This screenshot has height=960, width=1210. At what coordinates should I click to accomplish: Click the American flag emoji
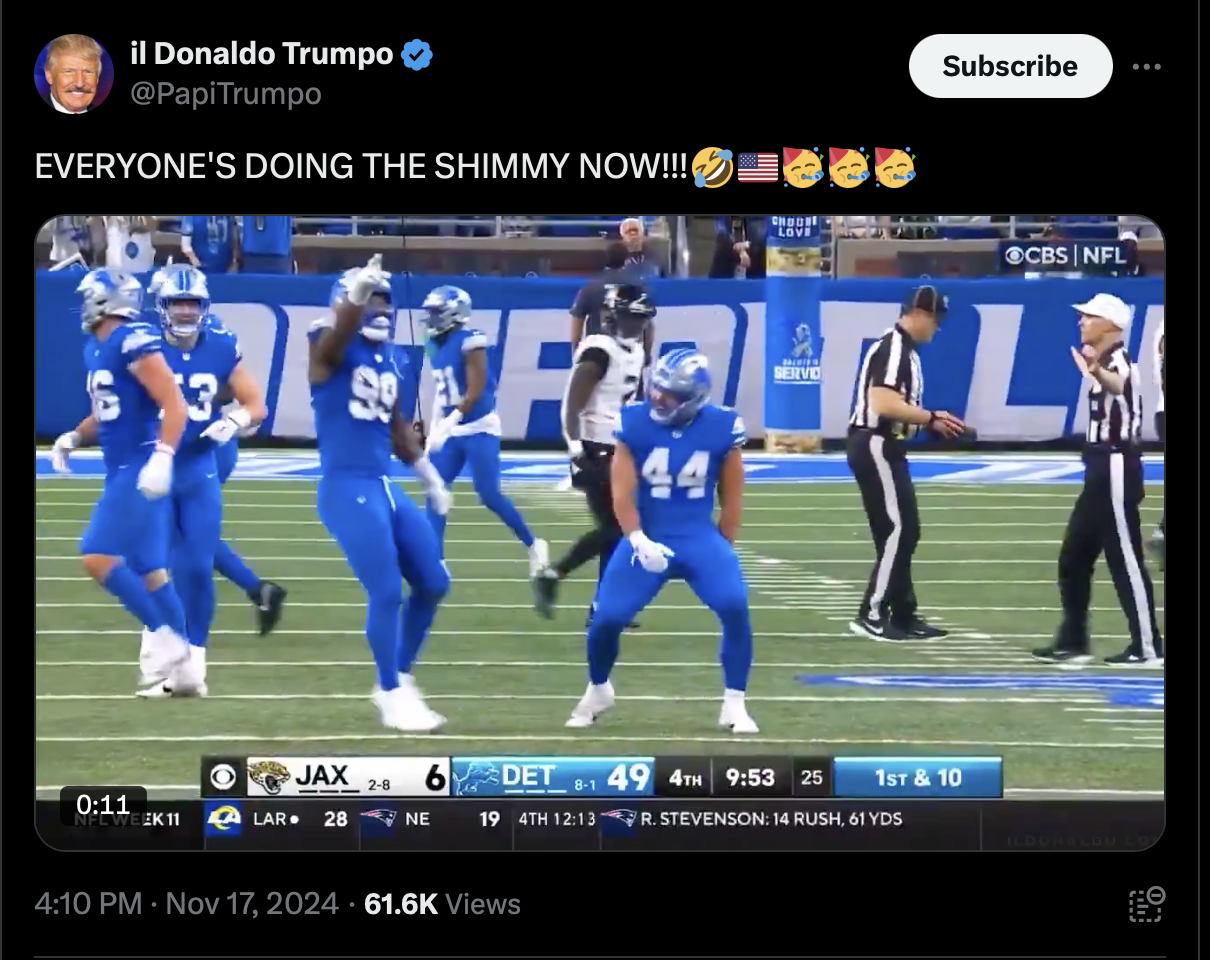tap(757, 166)
